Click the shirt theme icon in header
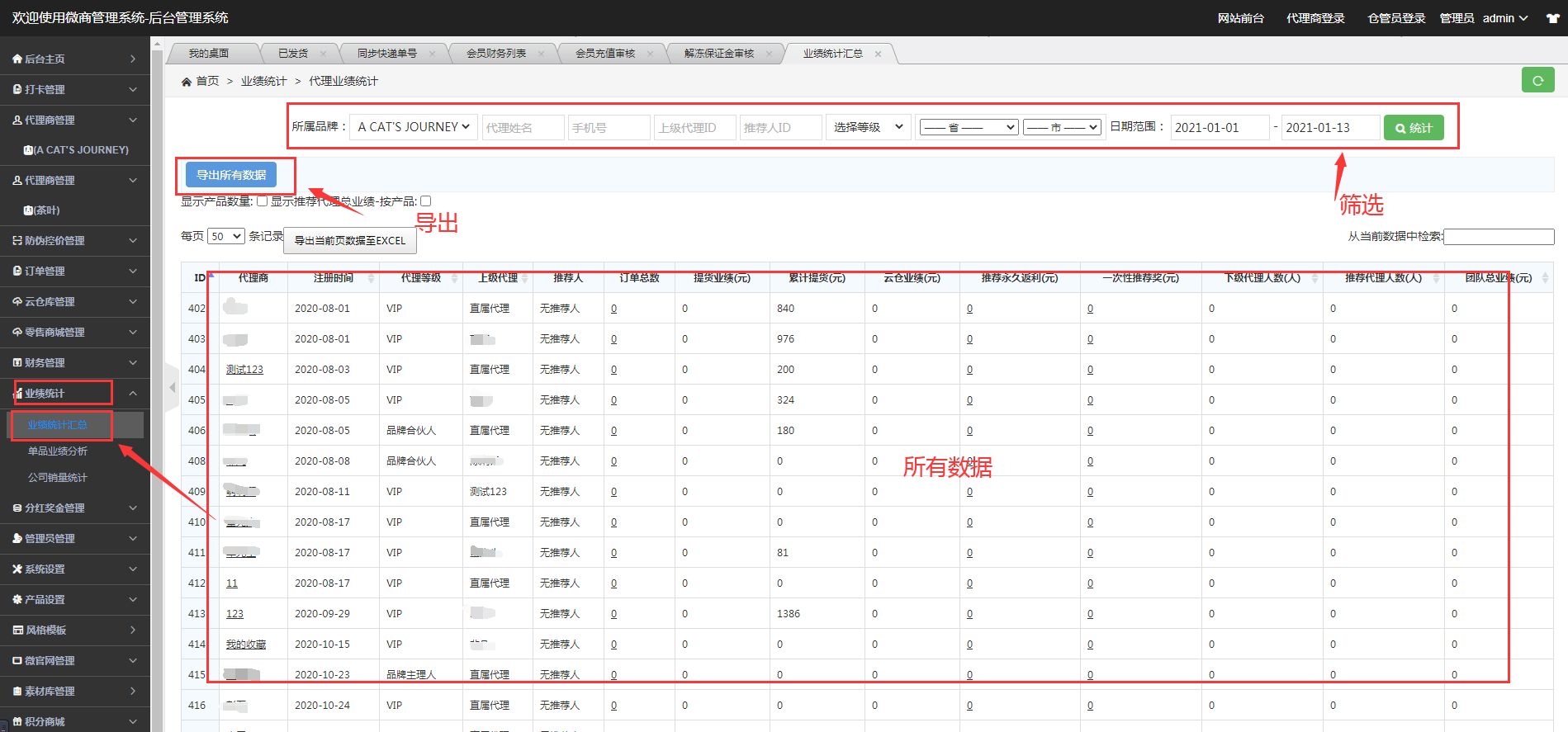The width and height of the screenshot is (1568, 732). [1552, 18]
